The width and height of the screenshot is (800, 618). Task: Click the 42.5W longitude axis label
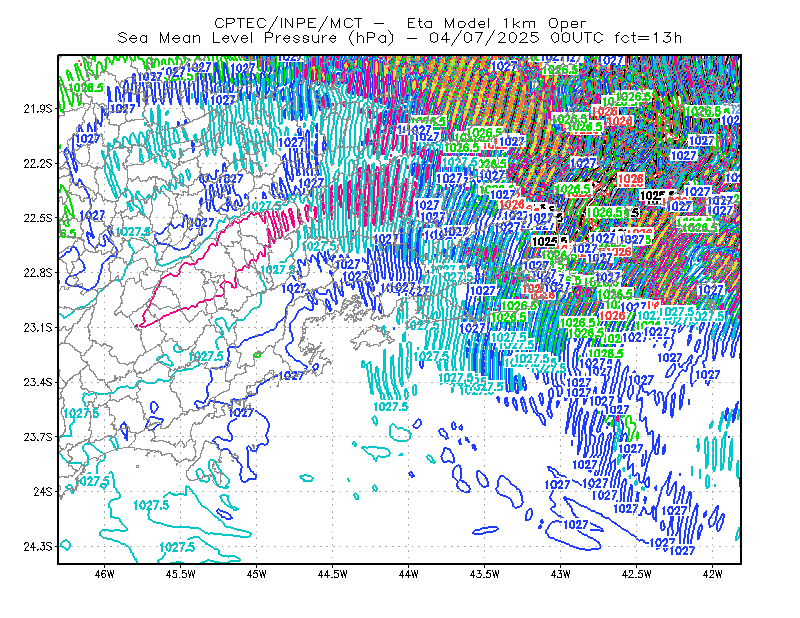[637, 574]
